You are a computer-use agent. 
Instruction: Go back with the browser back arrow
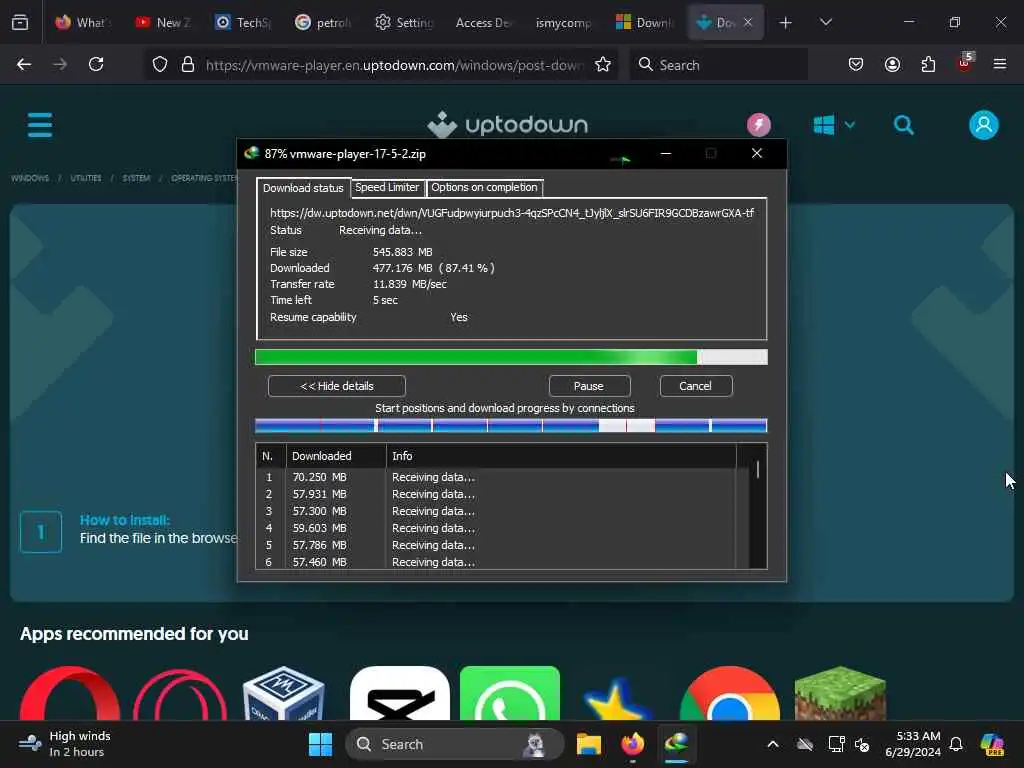pos(24,64)
